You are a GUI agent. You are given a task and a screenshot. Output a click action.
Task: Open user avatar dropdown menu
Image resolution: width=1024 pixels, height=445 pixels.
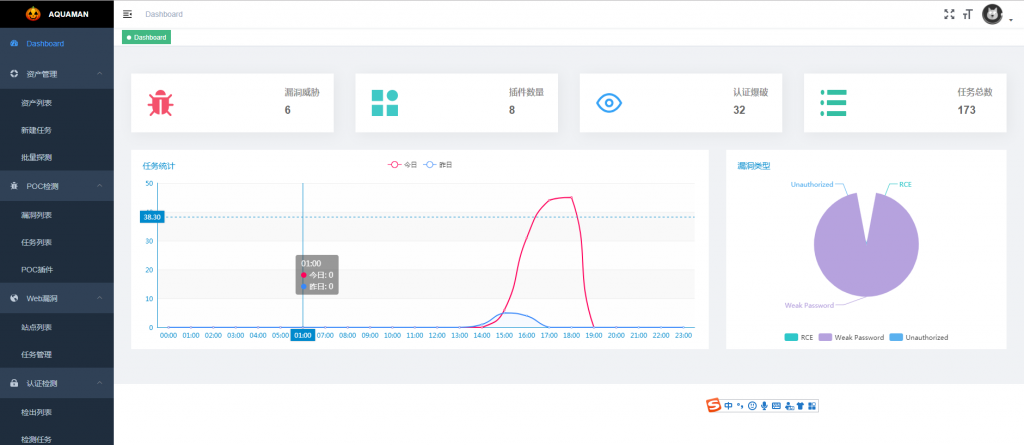(997, 14)
